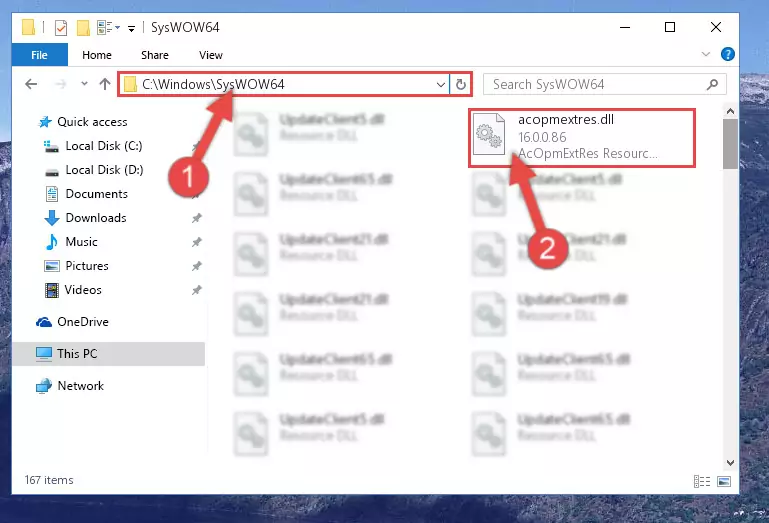Click the scrollbar down arrow
769x523 pixels.
point(730,462)
